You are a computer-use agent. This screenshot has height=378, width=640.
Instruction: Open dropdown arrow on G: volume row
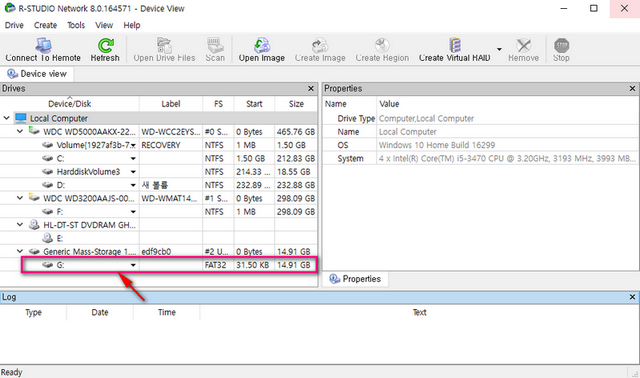pos(133,265)
